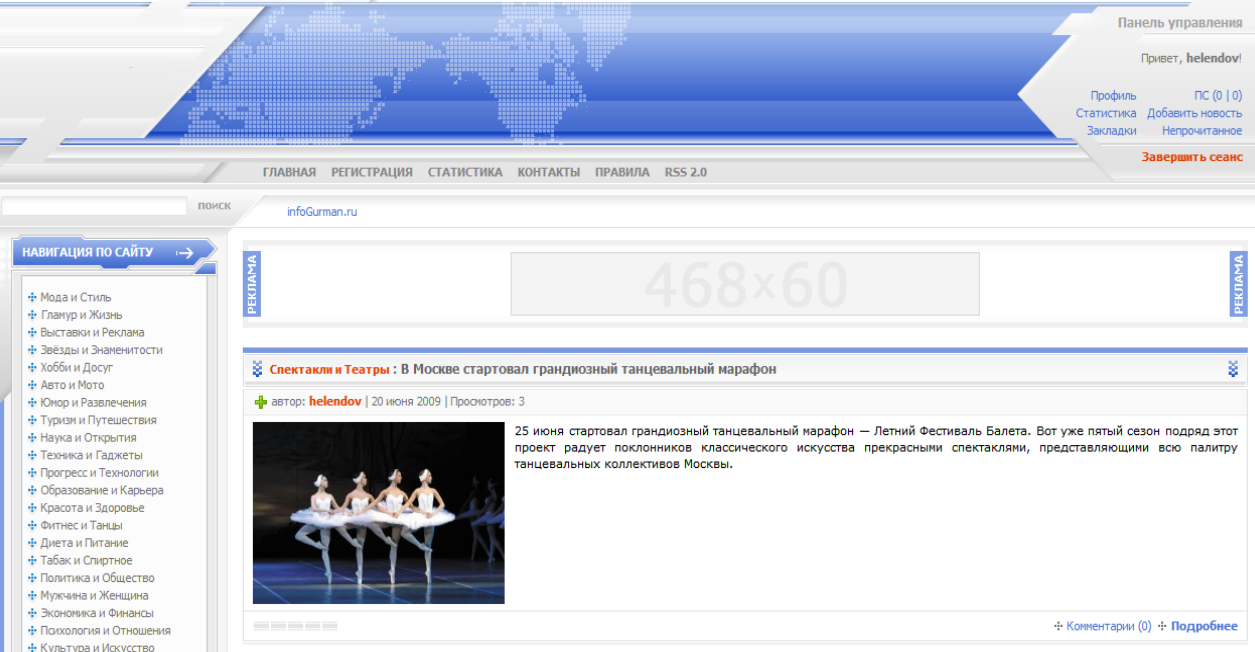The image size is (1255, 652).
Task: Click the Добавить новость link
Action: (x=1195, y=113)
